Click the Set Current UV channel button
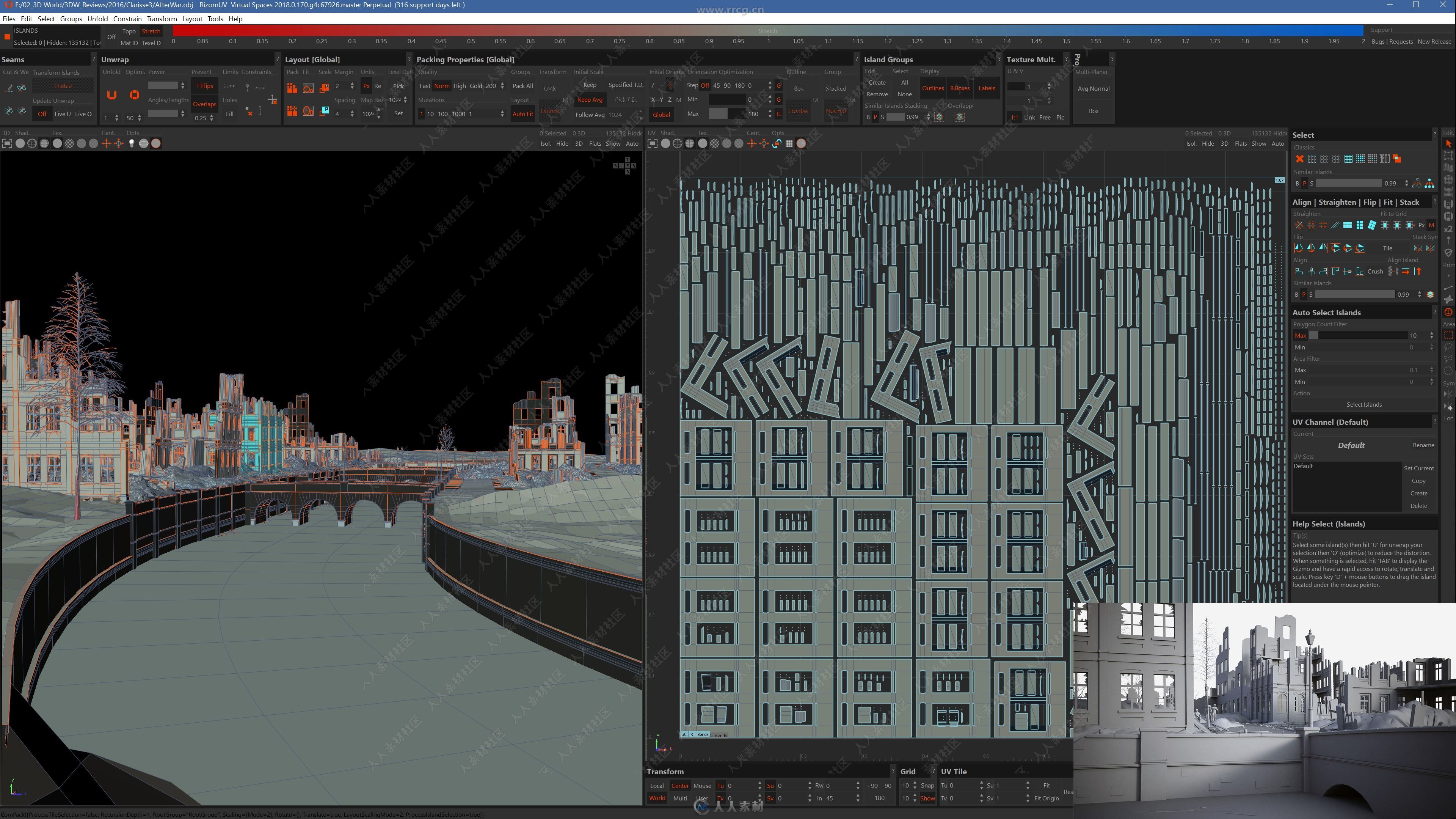Viewport: 1456px width, 819px height. pyautogui.click(x=1420, y=468)
